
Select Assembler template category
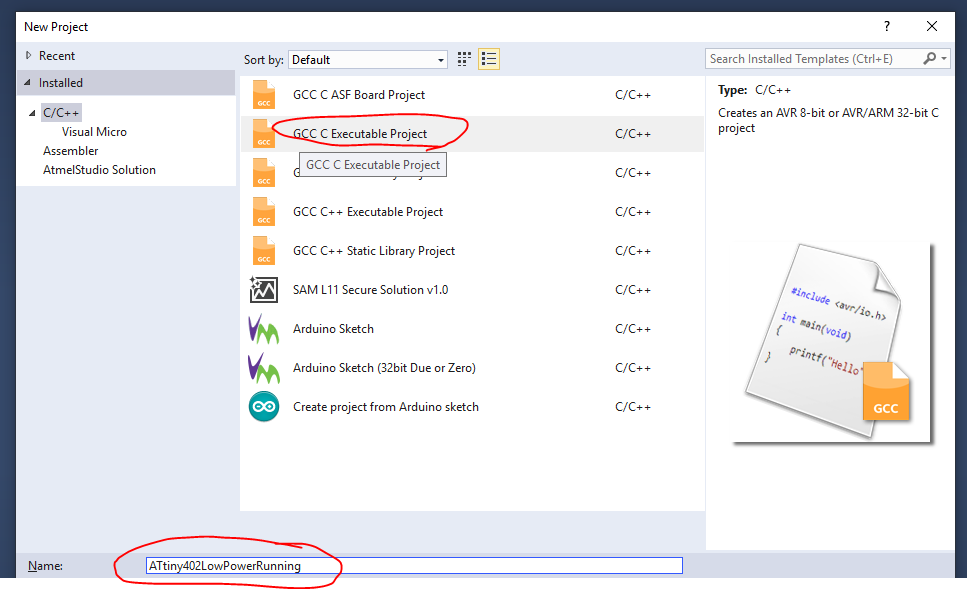pos(70,151)
